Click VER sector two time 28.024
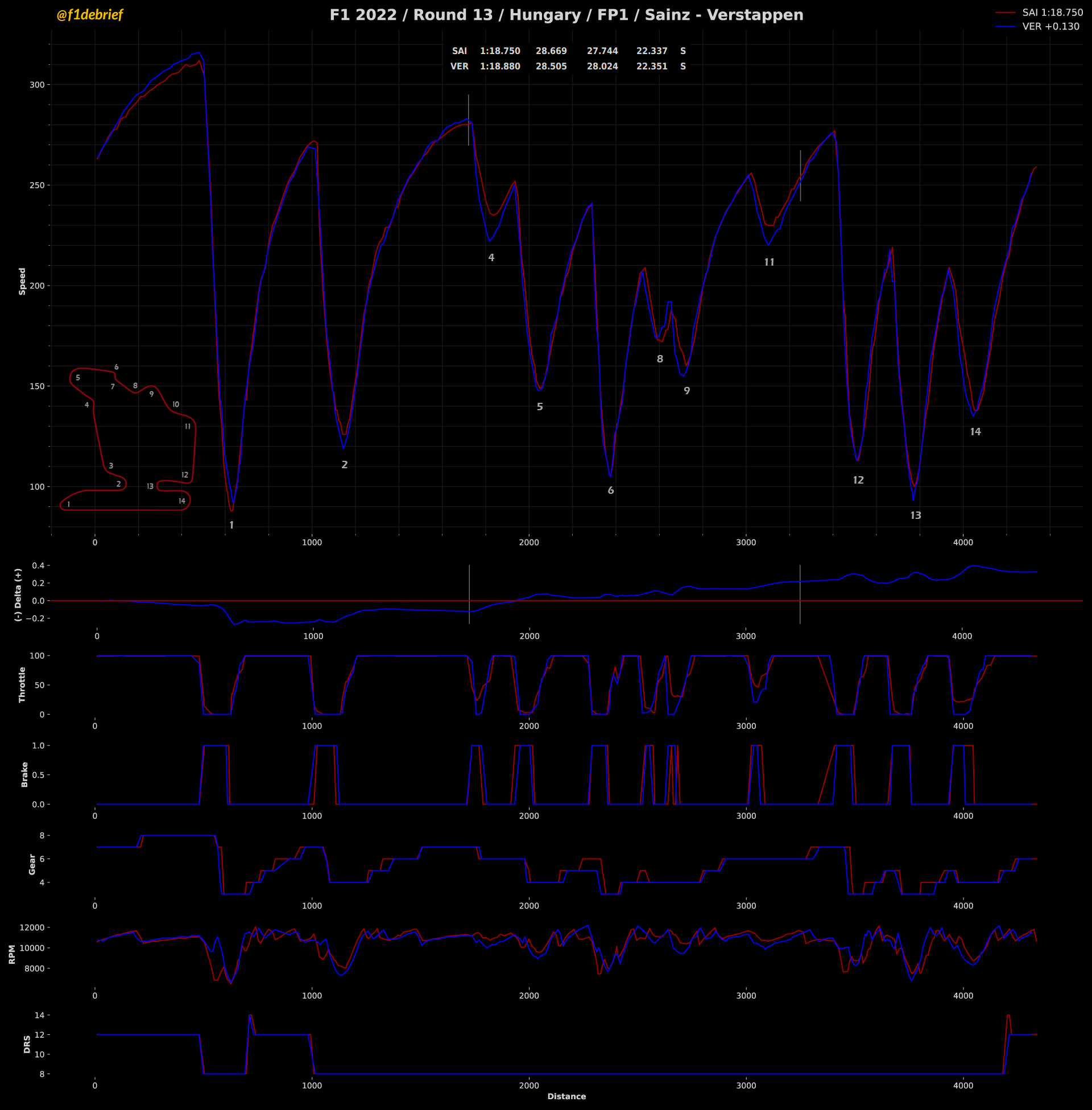 click(x=602, y=67)
